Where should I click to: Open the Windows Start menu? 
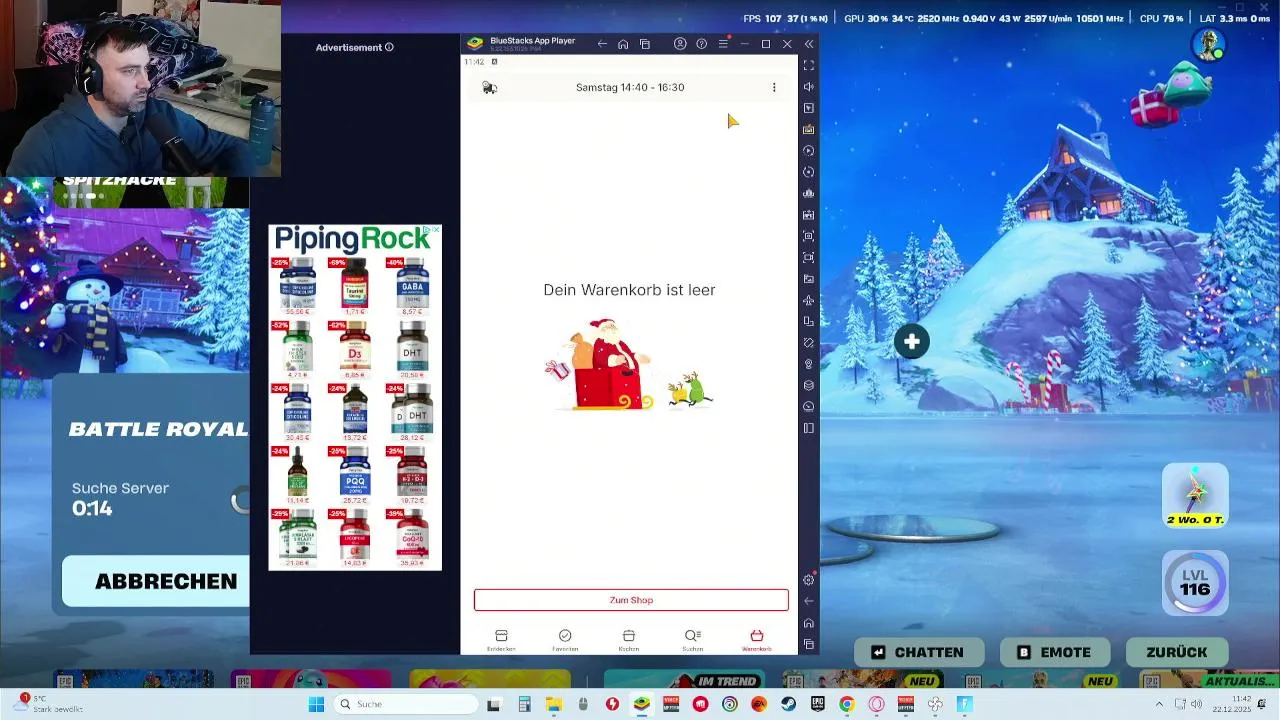coord(316,704)
